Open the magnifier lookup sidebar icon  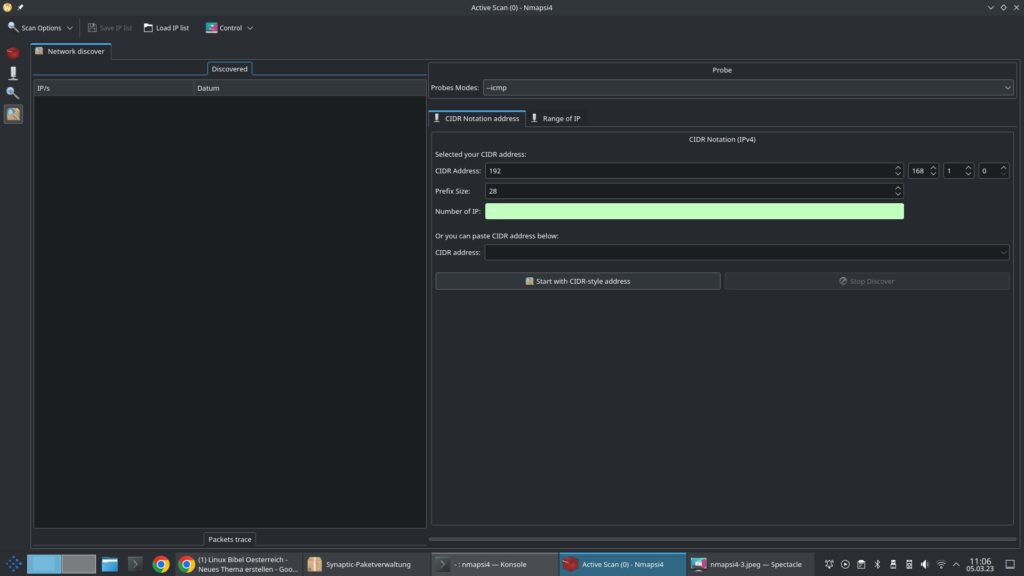(x=13, y=93)
